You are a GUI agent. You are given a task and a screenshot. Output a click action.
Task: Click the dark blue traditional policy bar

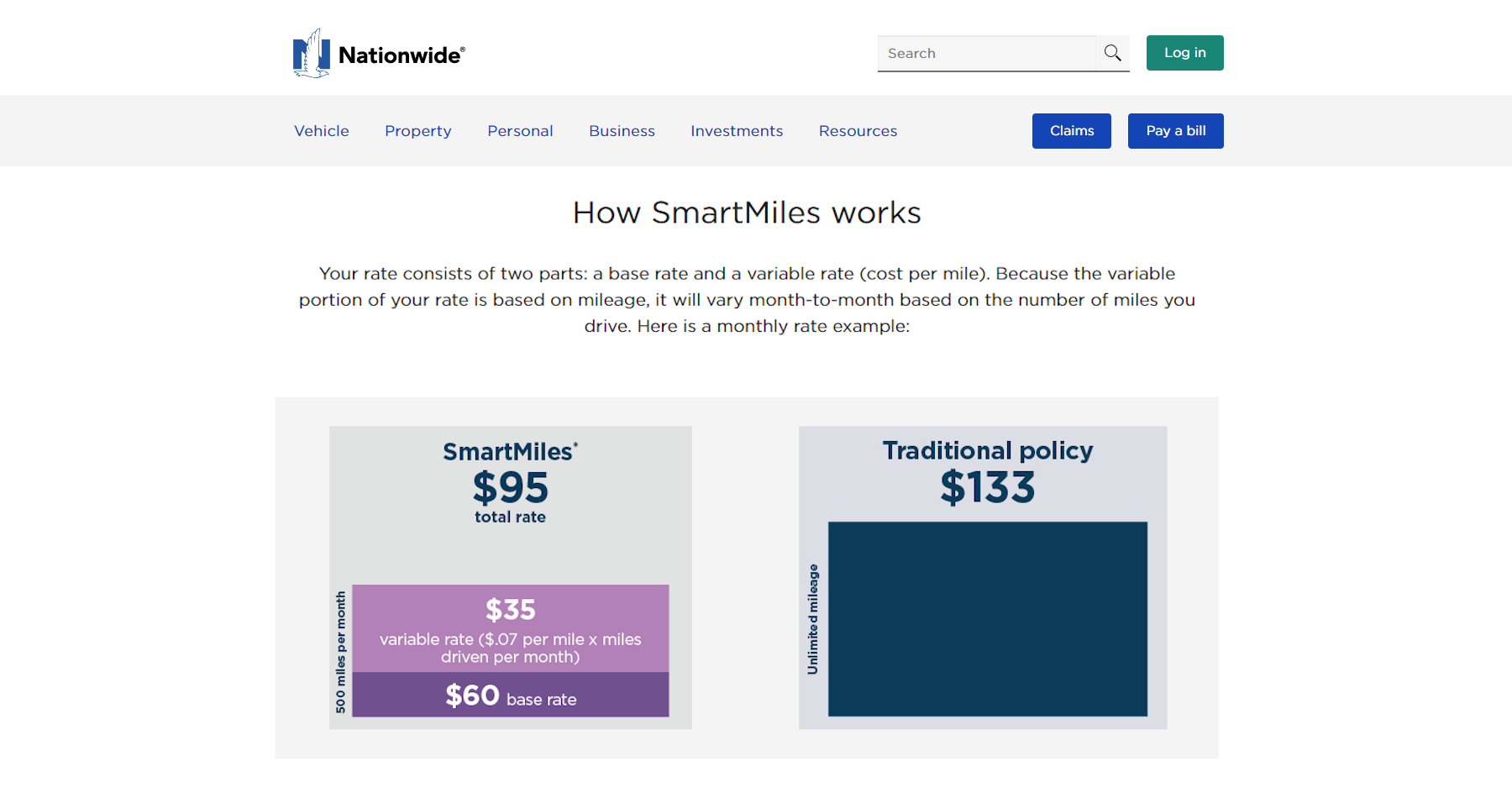[988, 619]
